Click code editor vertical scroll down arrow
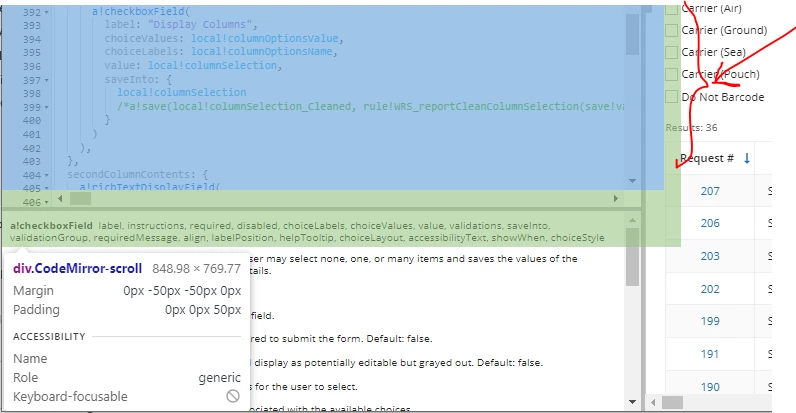Screen dimensions: 796x413 click(x=632, y=181)
